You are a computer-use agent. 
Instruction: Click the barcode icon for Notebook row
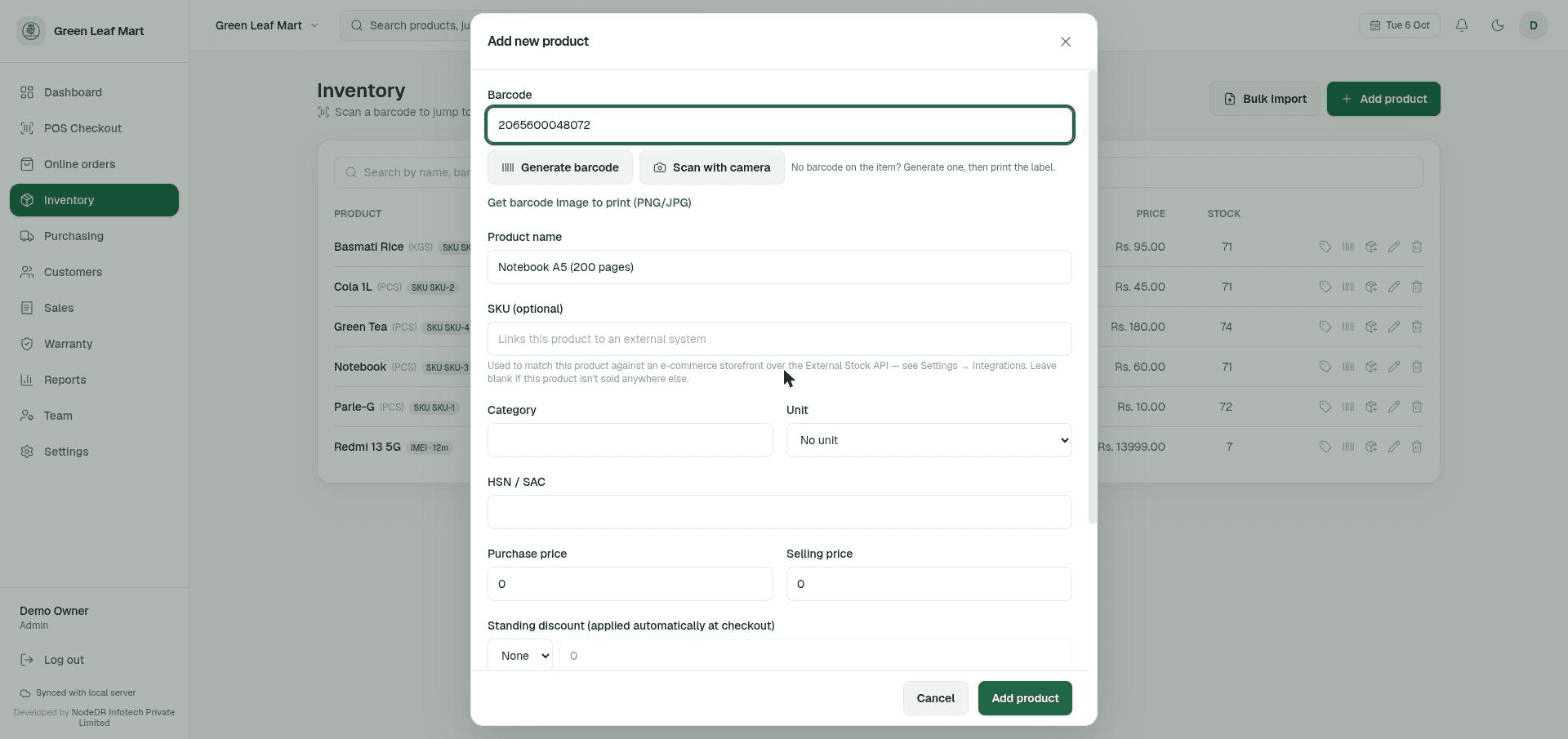[1348, 367]
